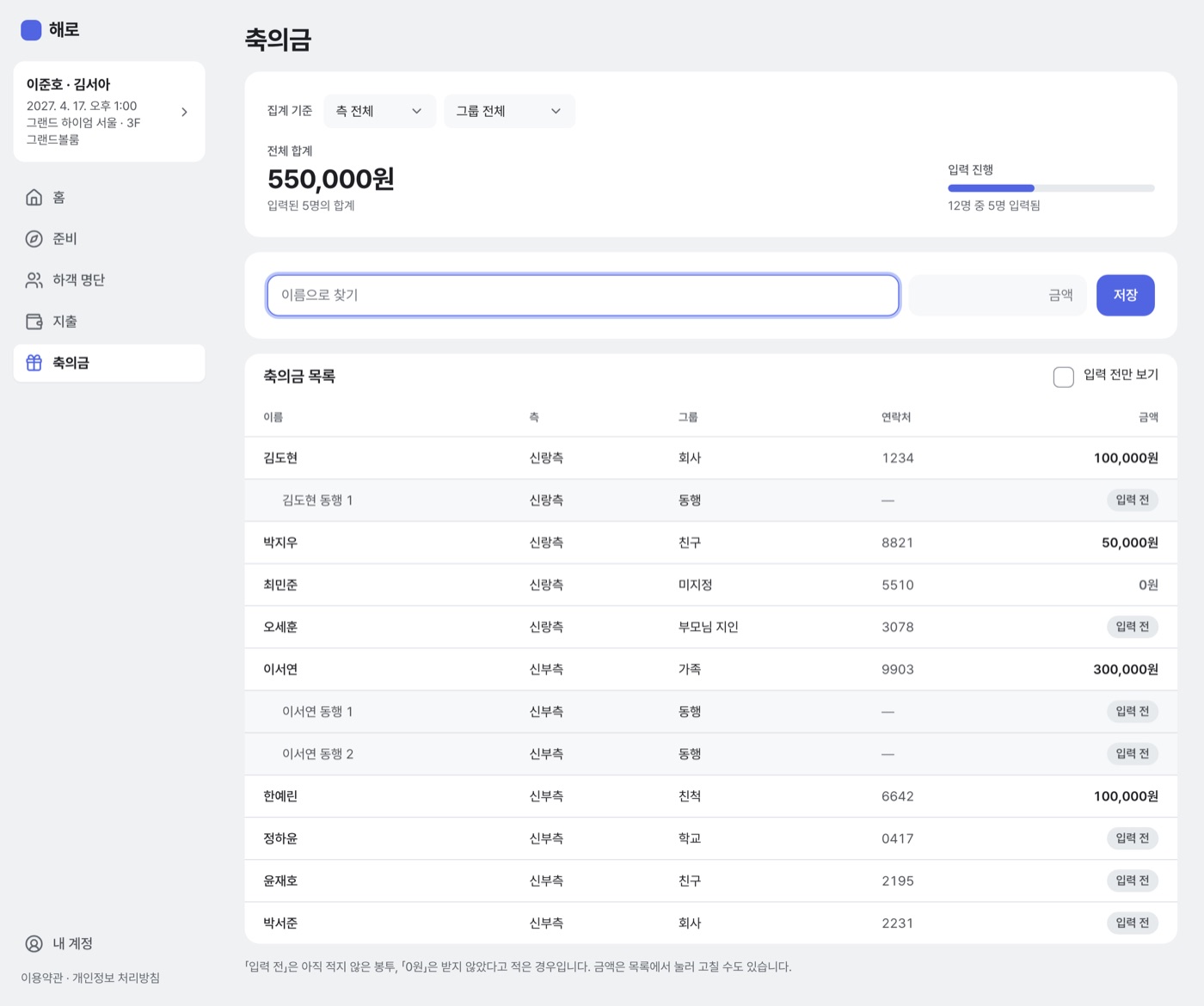The image size is (1204, 1006).
Task: Click group cell 미지정
Action: [x=695, y=585]
